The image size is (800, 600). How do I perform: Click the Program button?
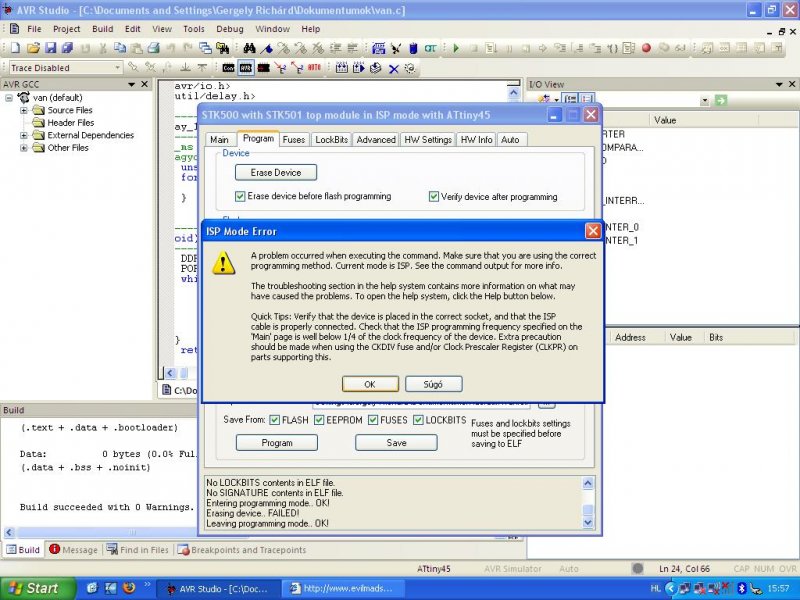coord(277,443)
